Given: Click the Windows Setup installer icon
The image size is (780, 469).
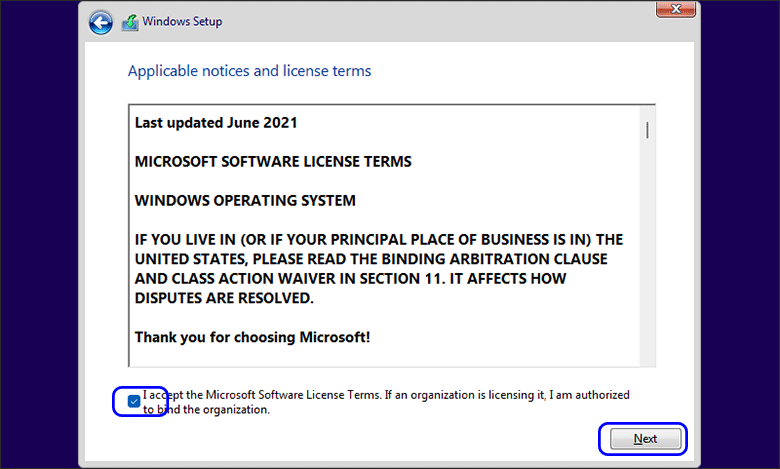Looking at the screenshot, I should [130, 22].
